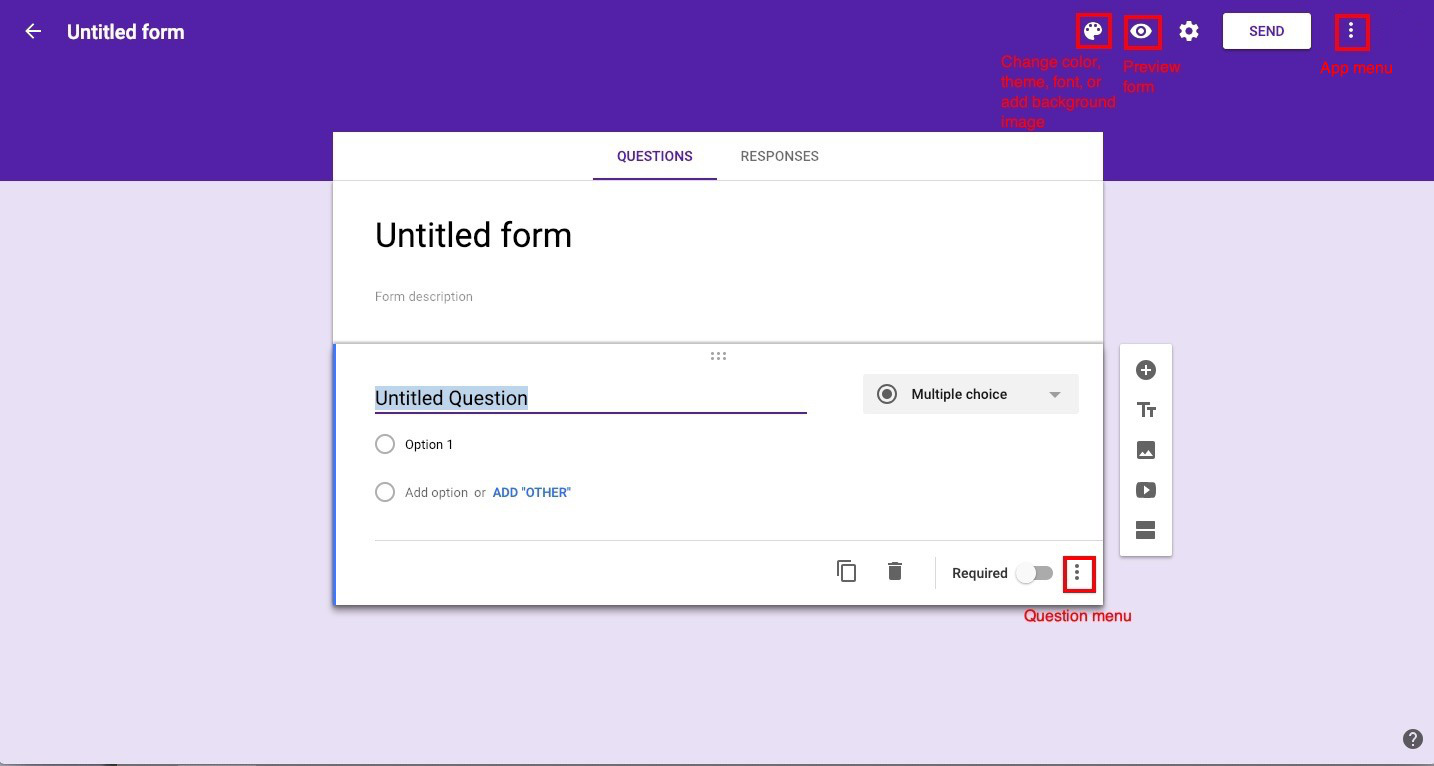Click ADD "OTHER" to add an other option
The height and width of the screenshot is (766, 1434).
[531, 492]
